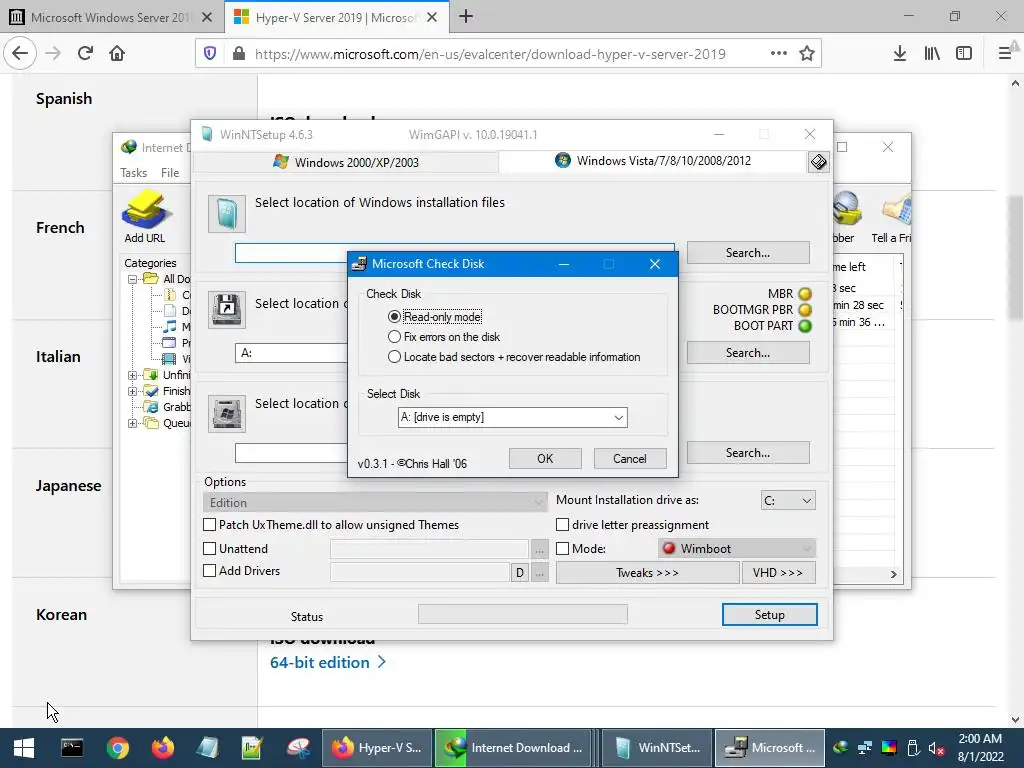This screenshot has width=1024, height=768.
Task: Open VHD >>> options
Action: [778, 573]
